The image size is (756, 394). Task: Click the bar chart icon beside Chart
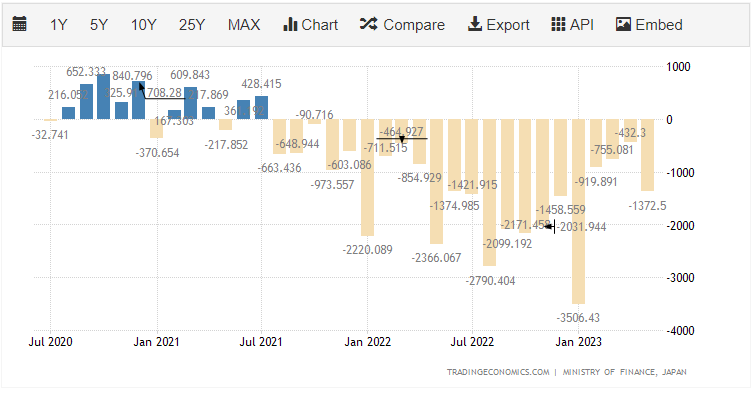tap(290, 24)
